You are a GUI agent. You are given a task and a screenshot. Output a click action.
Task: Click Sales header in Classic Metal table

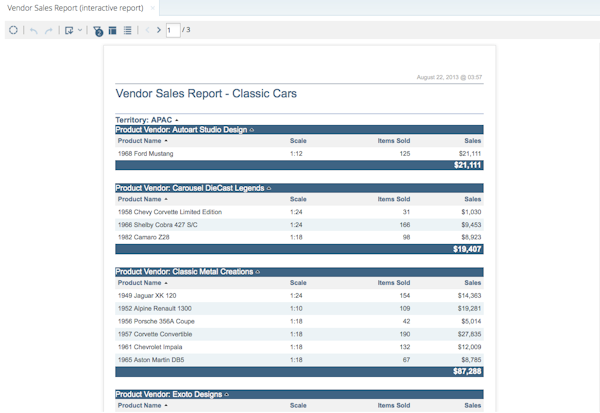pyautogui.click(x=473, y=283)
